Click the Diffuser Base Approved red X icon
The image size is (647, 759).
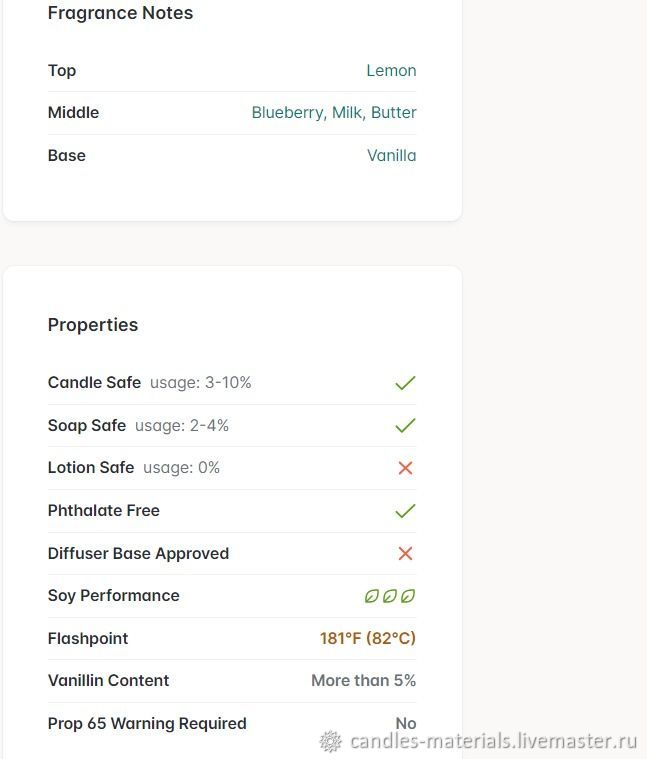point(406,553)
